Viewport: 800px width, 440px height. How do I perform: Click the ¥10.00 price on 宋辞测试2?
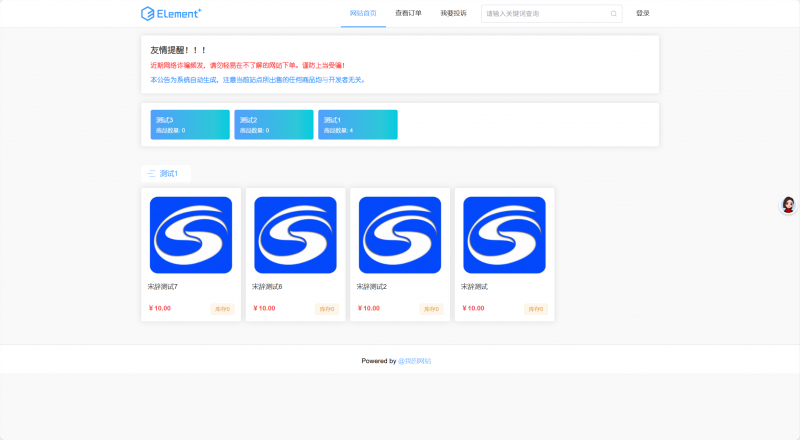point(368,309)
